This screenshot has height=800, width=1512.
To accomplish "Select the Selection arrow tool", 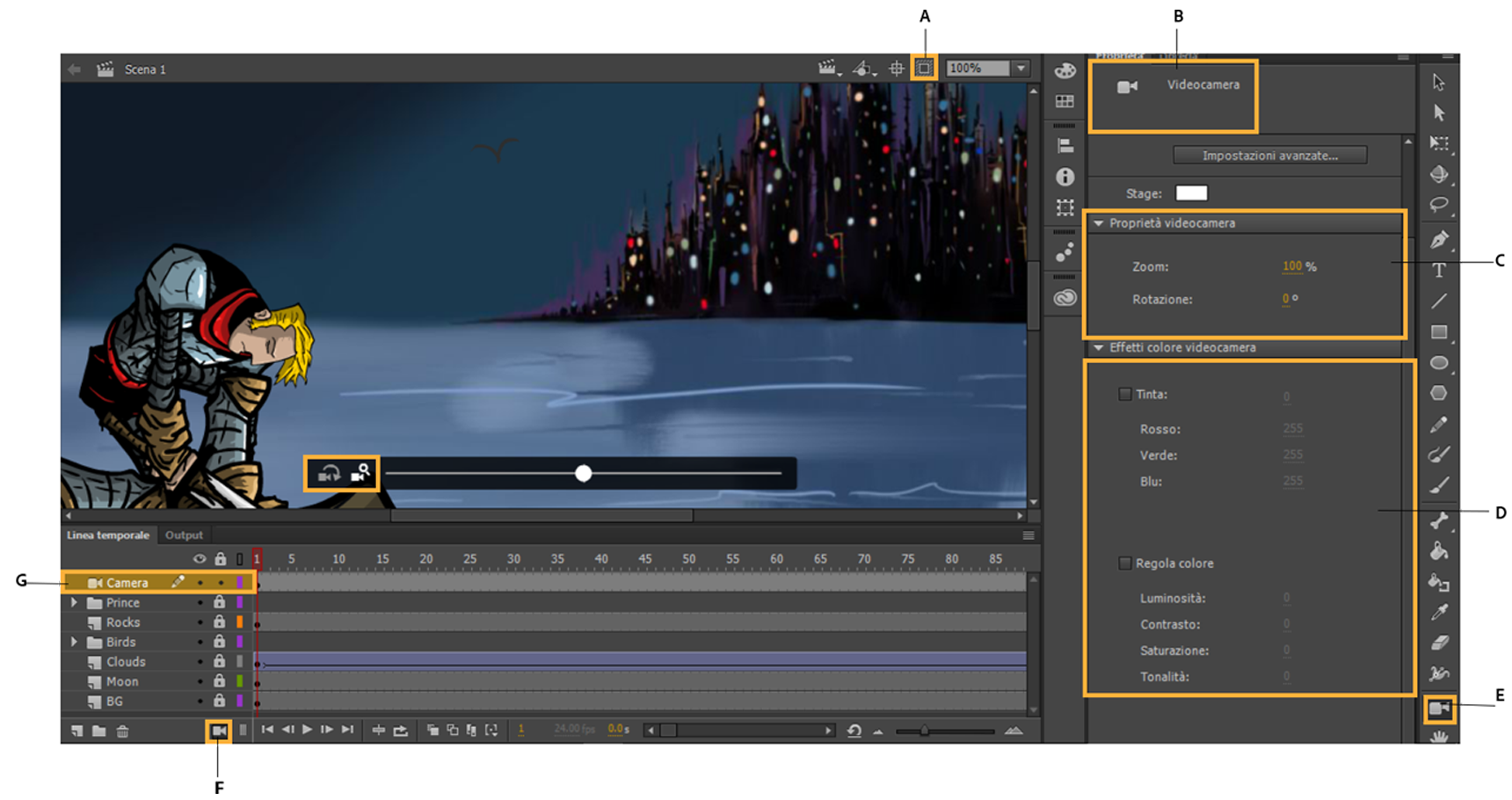I will (1438, 82).
